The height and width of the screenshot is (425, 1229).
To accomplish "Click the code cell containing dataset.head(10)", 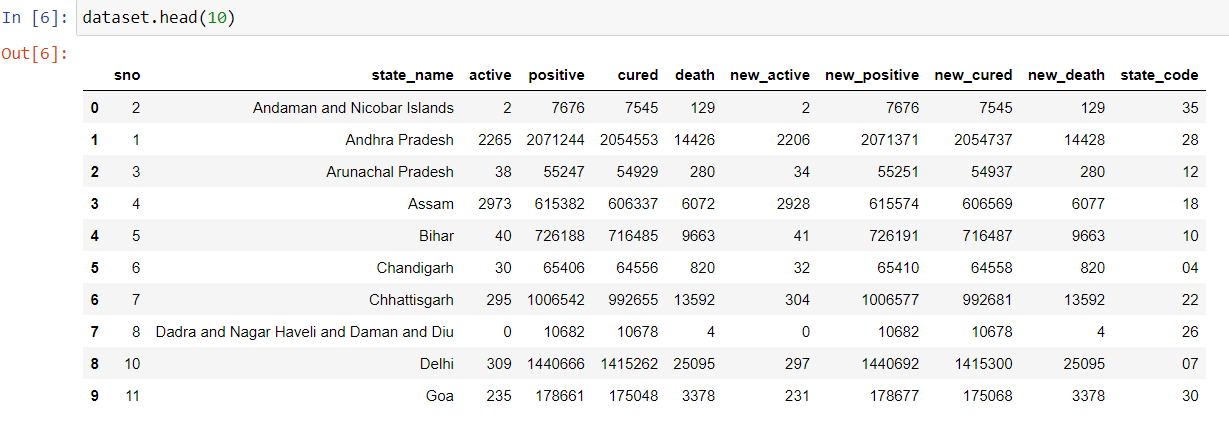I will point(652,19).
